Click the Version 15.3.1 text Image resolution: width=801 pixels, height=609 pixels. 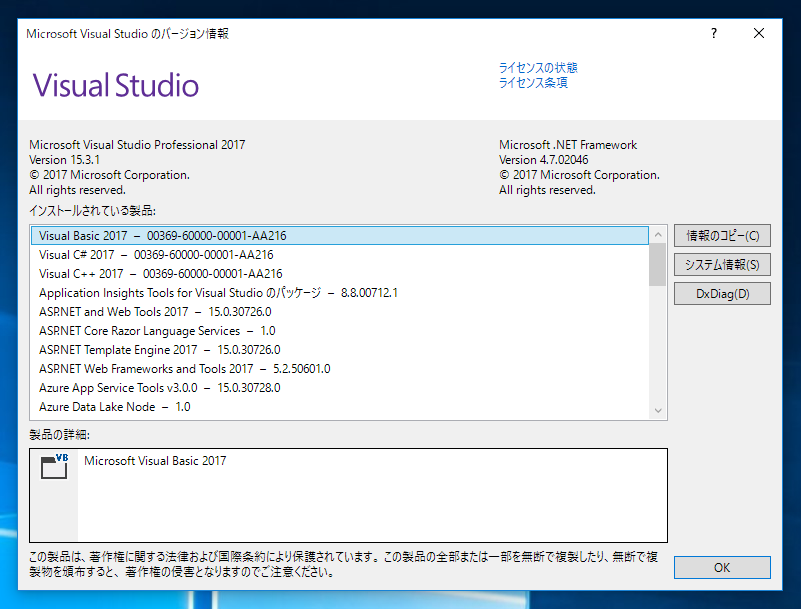(64, 160)
